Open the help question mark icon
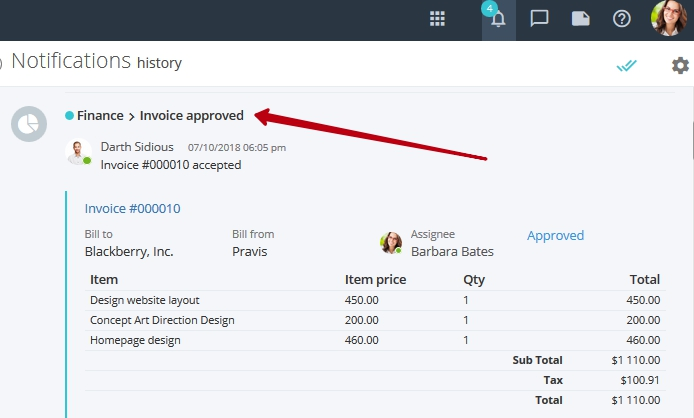Viewport: 694px width, 418px height. [621, 19]
